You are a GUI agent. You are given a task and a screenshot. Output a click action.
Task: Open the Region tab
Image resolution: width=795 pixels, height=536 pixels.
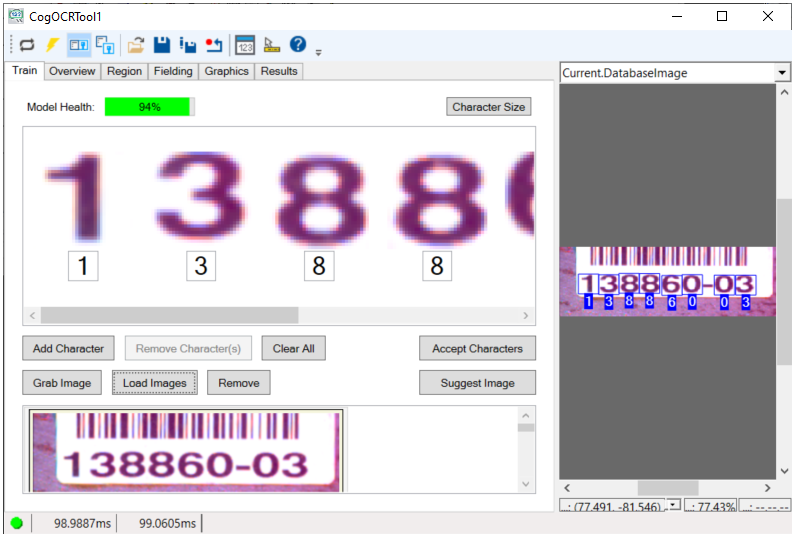[124, 71]
